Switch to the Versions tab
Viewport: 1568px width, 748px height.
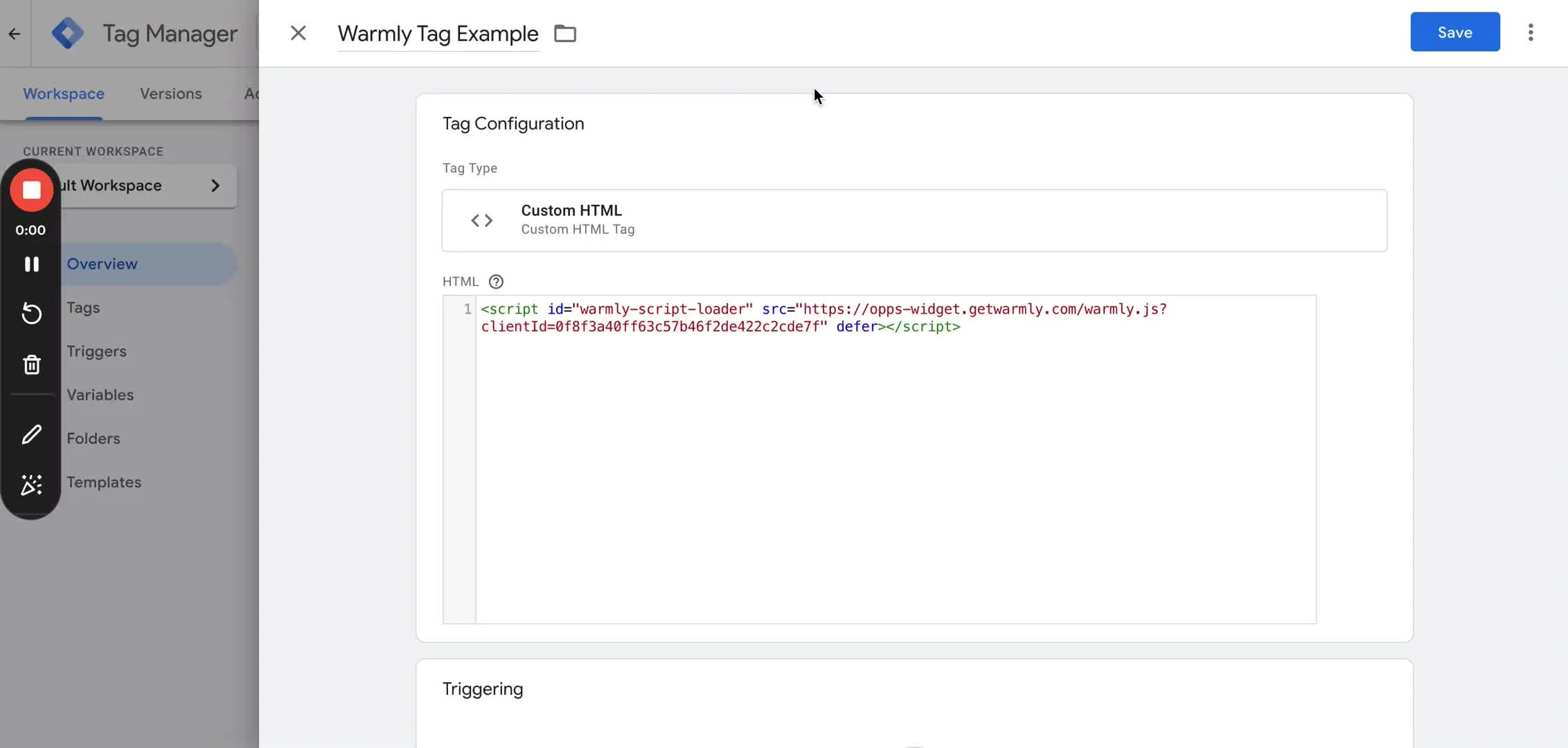(x=171, y=93)
